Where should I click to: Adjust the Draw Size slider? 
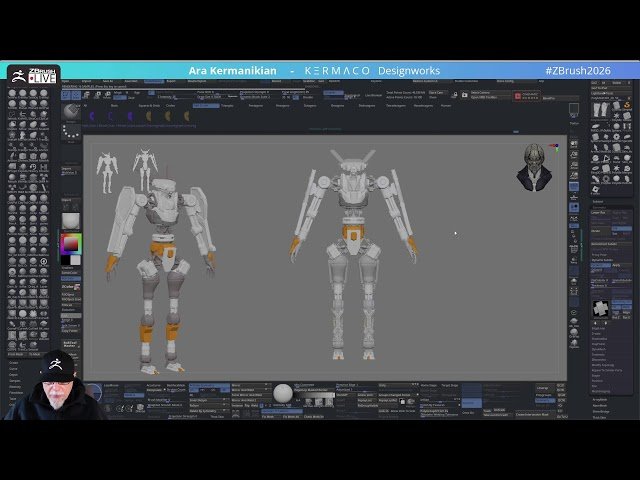(x=210, y=97)
